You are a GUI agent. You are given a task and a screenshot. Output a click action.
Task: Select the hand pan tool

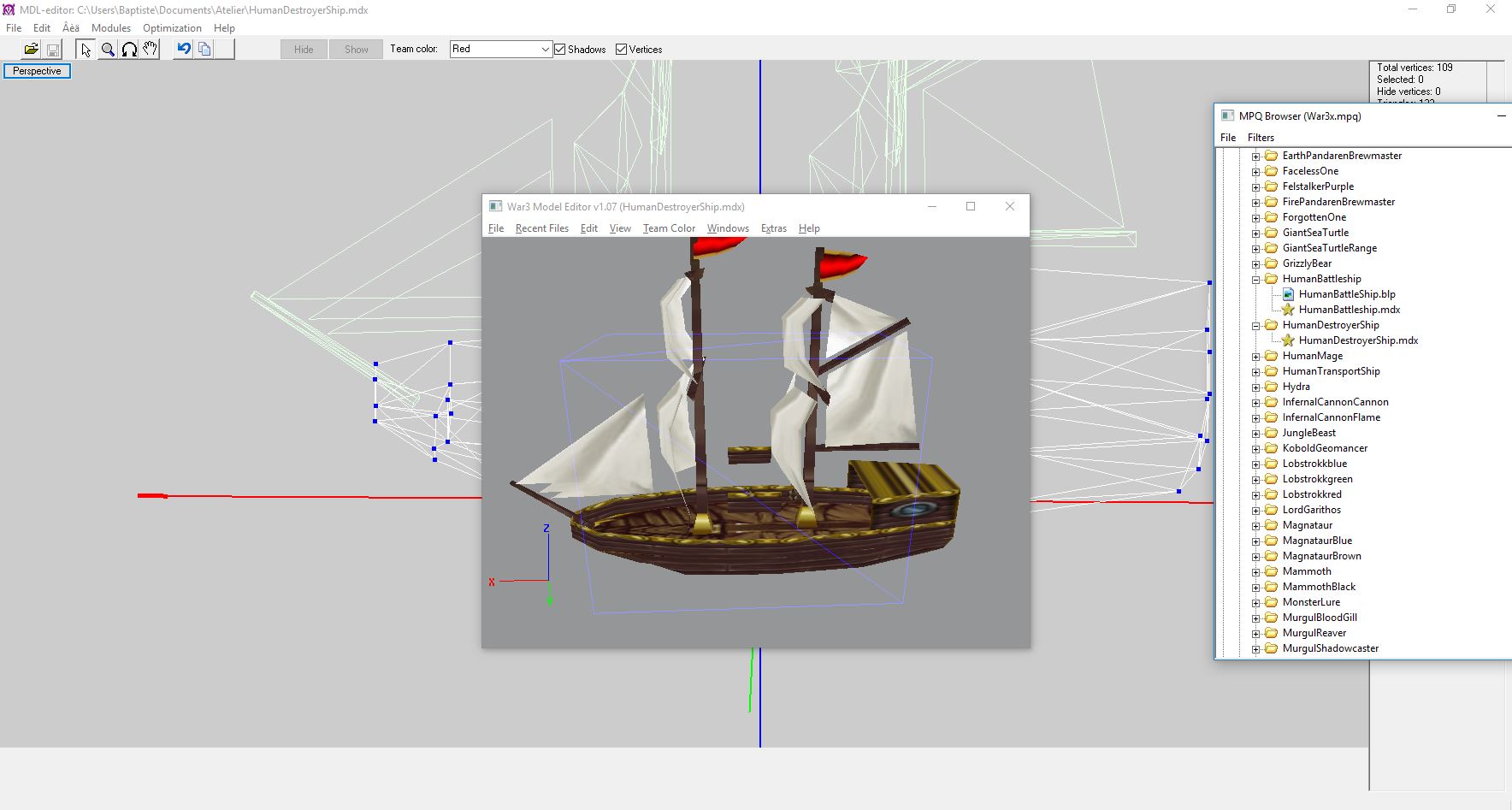151,50
